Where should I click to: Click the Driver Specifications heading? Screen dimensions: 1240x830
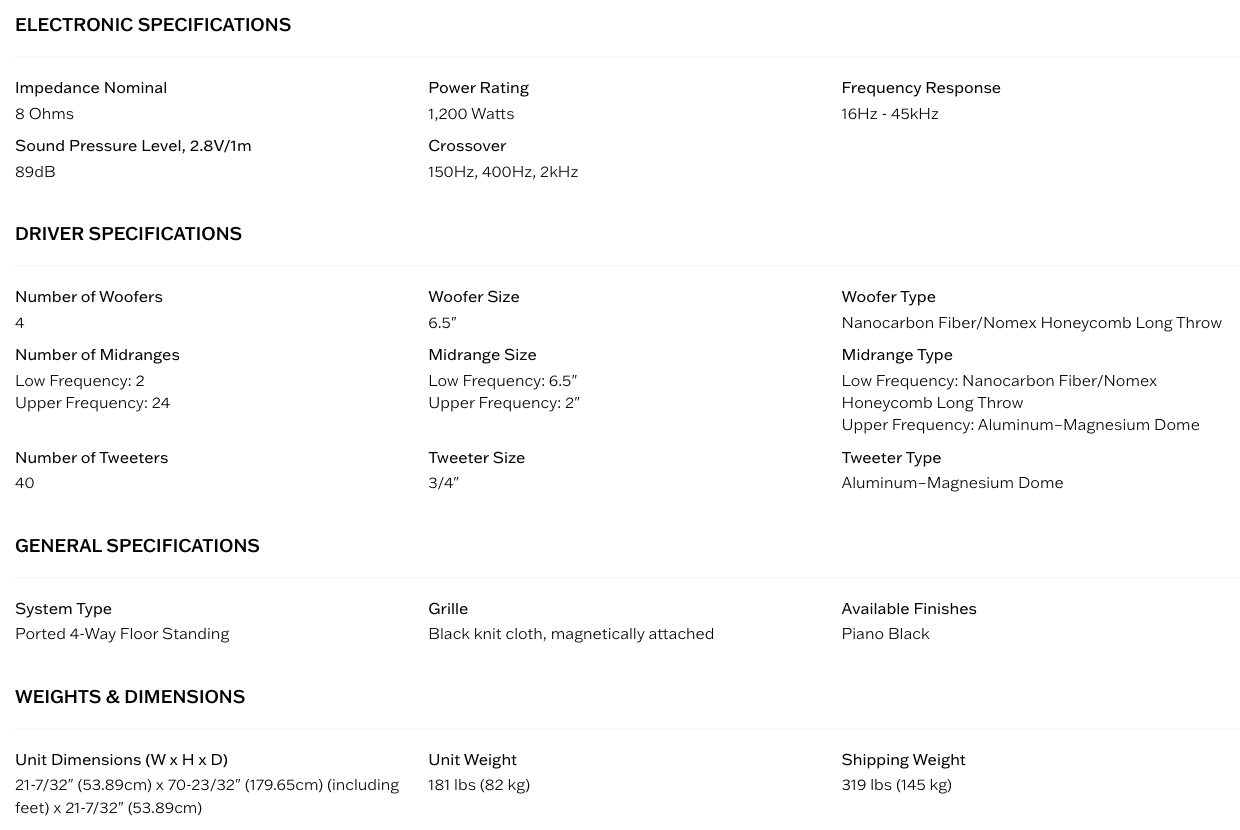[x=128, y=233]
